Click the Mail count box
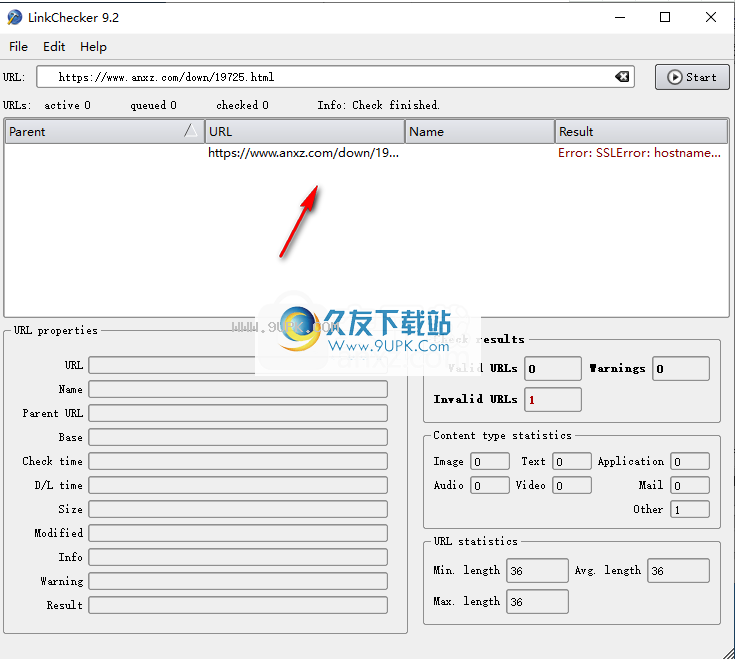The width and height of the screenshot is (737, 659). coord(690,485)
